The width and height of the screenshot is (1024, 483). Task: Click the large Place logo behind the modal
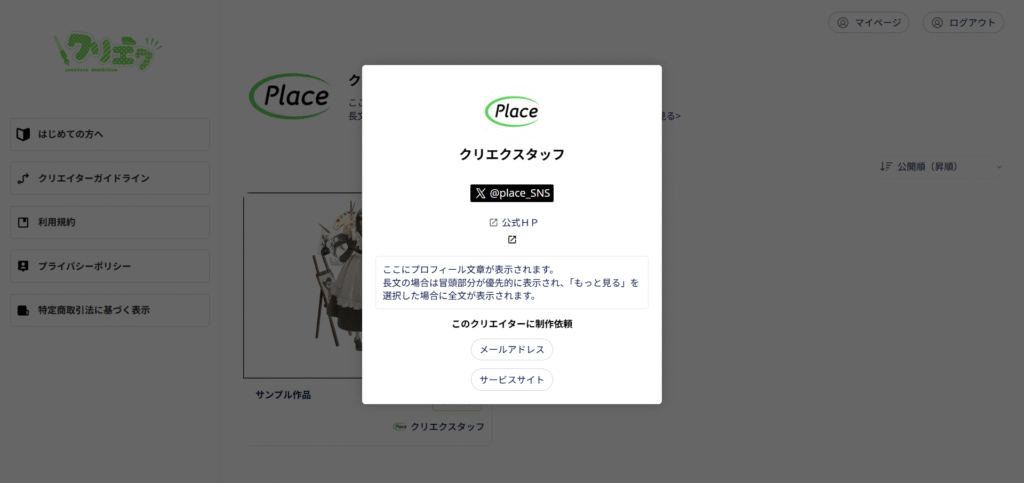click(291, 96)
